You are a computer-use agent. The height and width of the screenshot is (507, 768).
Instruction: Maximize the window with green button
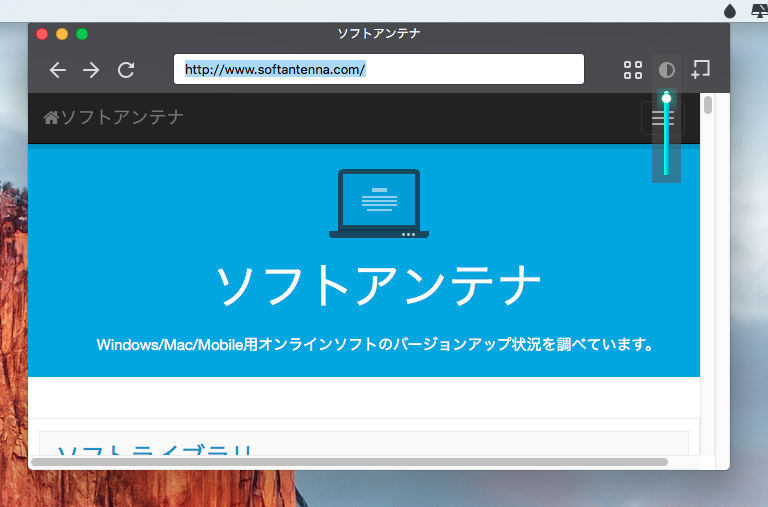[x=82, y=34]
